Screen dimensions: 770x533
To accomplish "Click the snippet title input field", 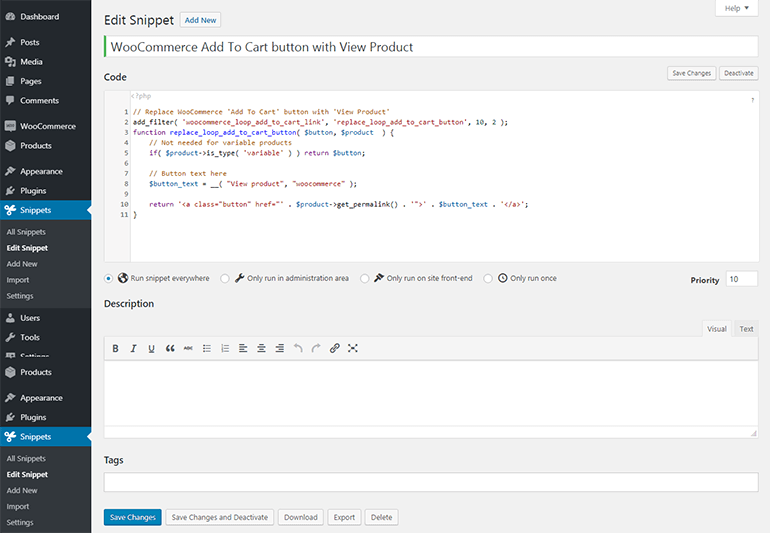I will click(x=431, y=47).
